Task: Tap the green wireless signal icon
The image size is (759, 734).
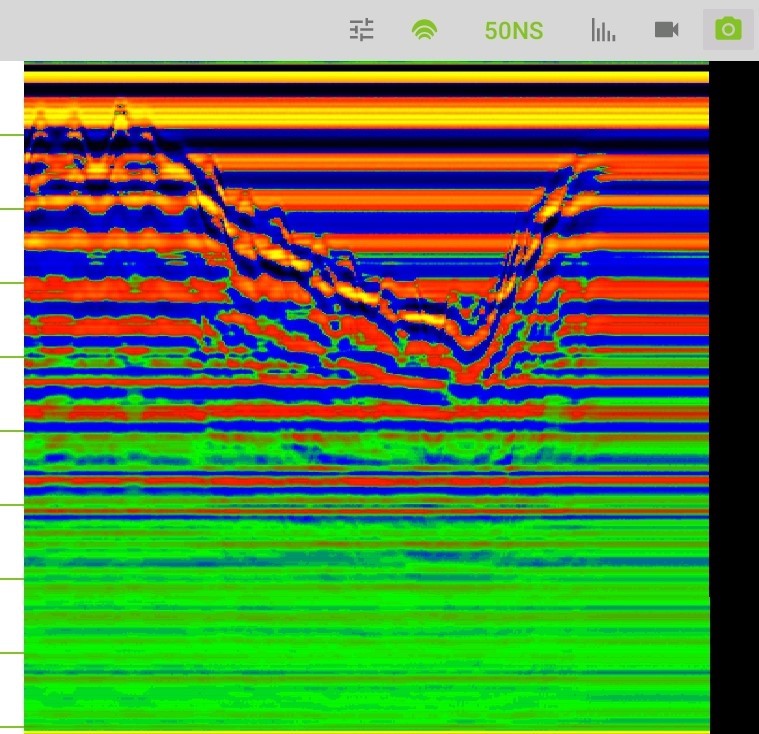Action: pos(425,30)
